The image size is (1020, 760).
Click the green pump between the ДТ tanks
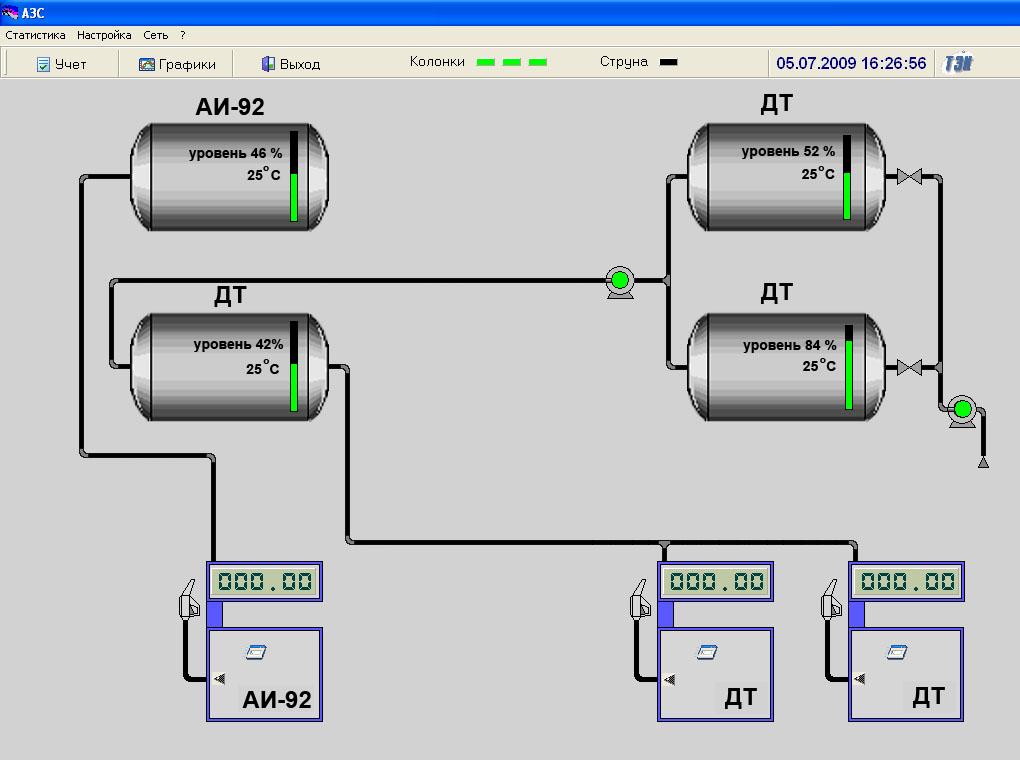click(x=619, y=281)
